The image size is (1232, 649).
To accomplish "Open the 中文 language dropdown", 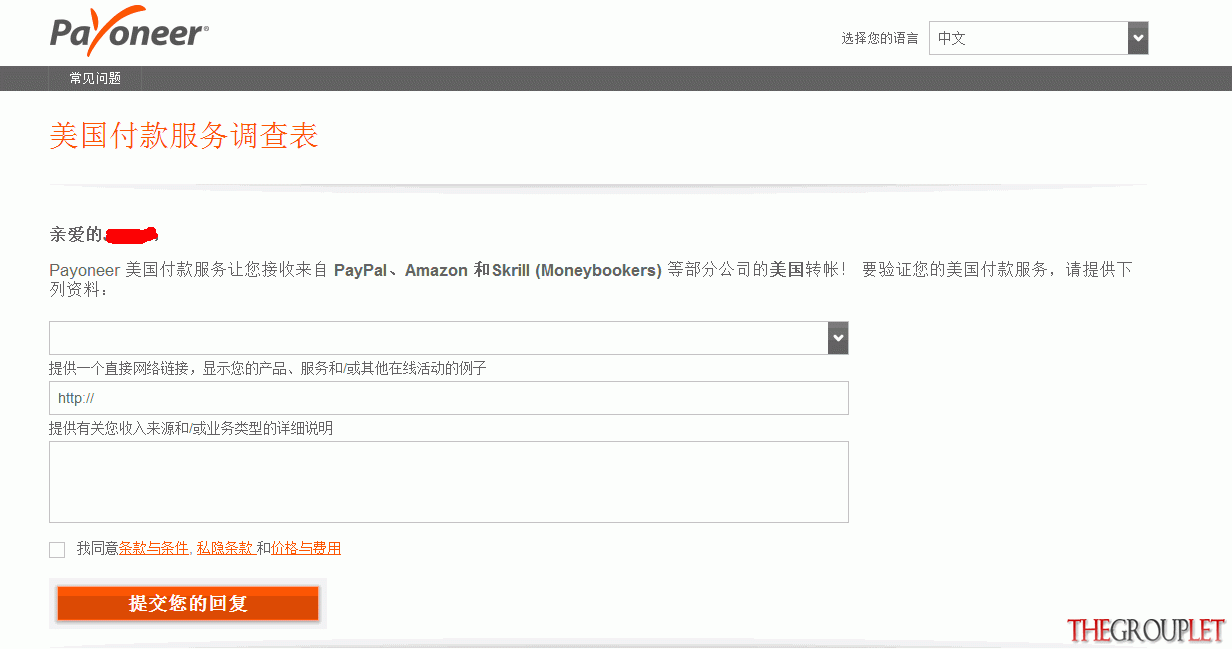I will tap(1038, 38).
